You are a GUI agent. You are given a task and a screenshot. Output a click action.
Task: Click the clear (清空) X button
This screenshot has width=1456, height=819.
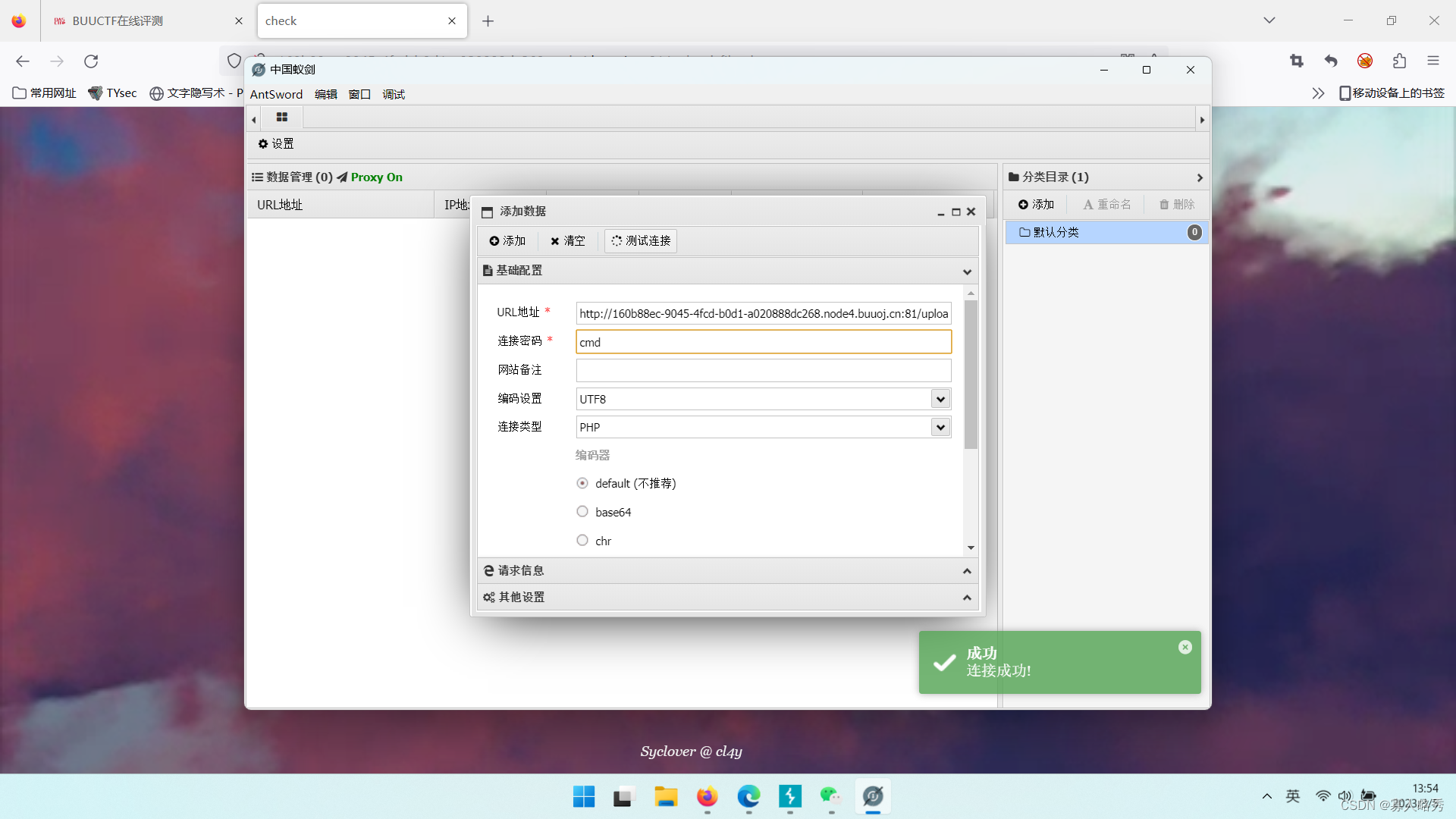click(567, 240)
